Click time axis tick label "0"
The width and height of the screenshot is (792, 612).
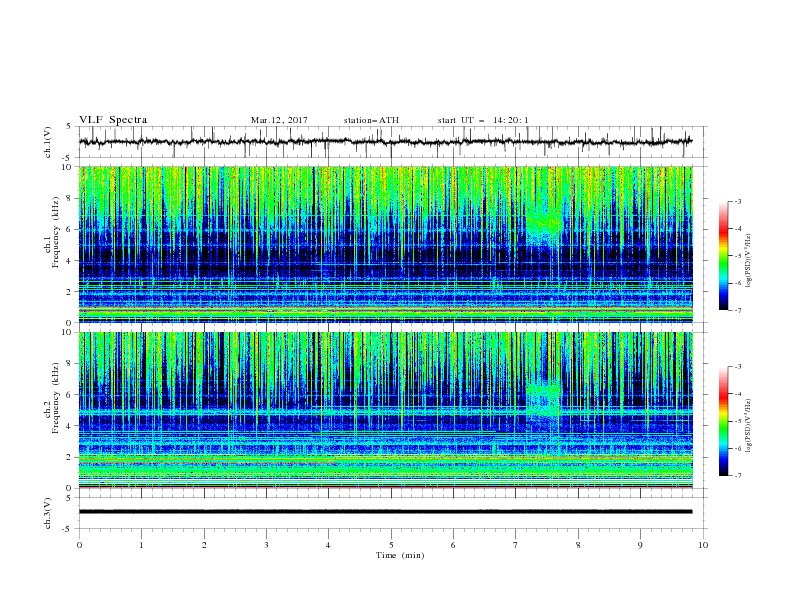click(x=79, y=545)
